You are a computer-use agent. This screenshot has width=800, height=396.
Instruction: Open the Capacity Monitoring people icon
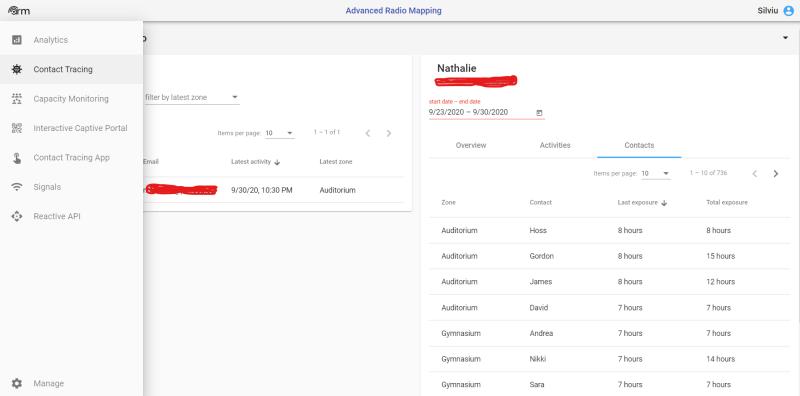coord(17,99)
